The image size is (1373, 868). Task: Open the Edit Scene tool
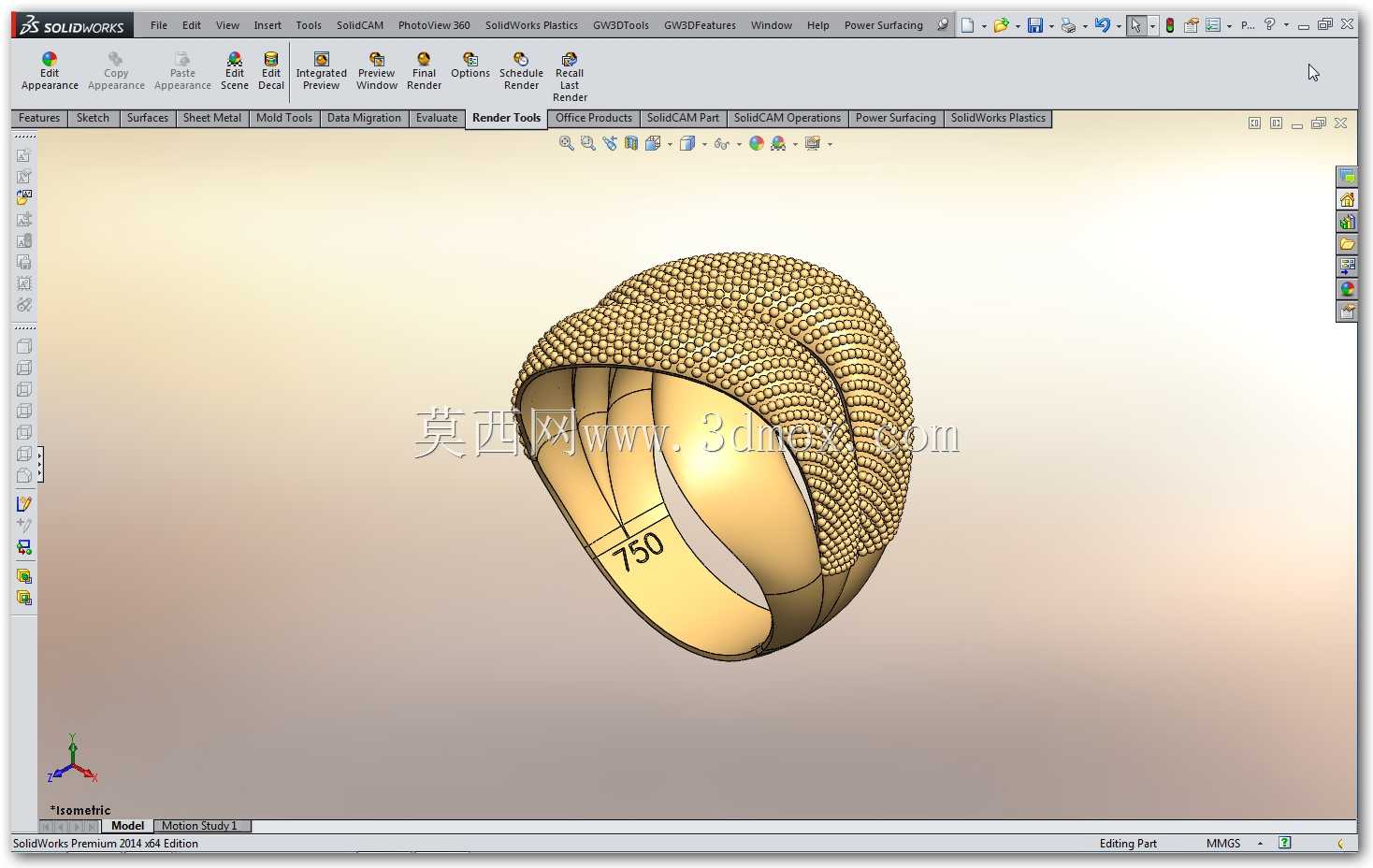pos(235,72)
